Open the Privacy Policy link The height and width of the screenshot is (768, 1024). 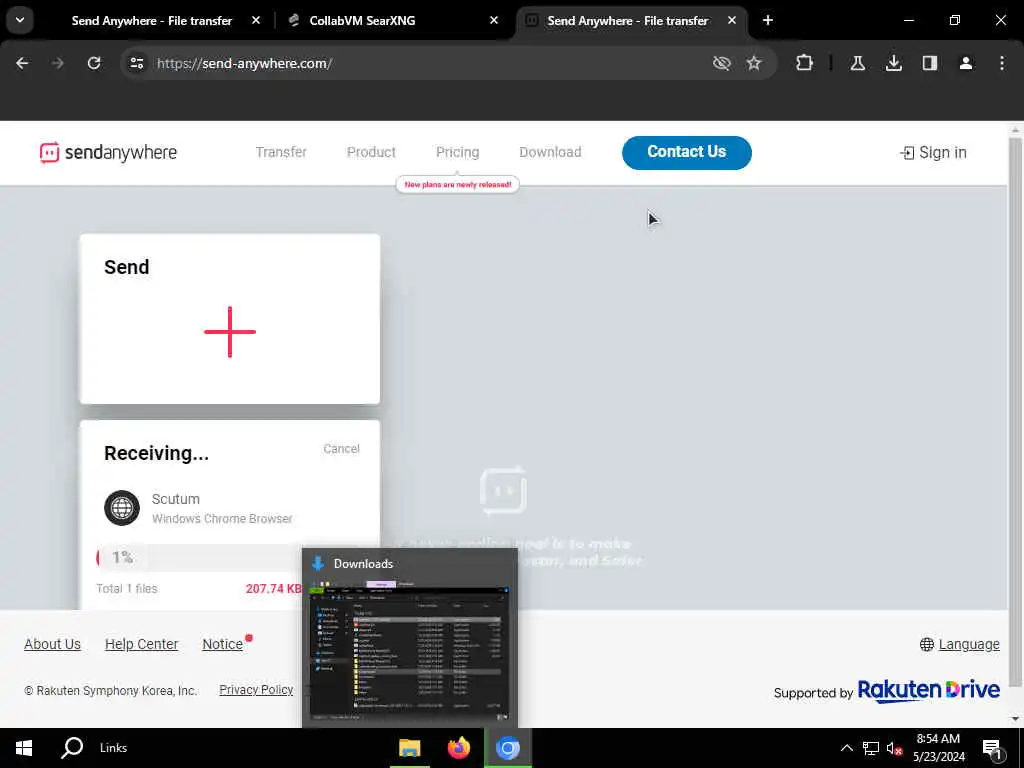click(256, 690)
